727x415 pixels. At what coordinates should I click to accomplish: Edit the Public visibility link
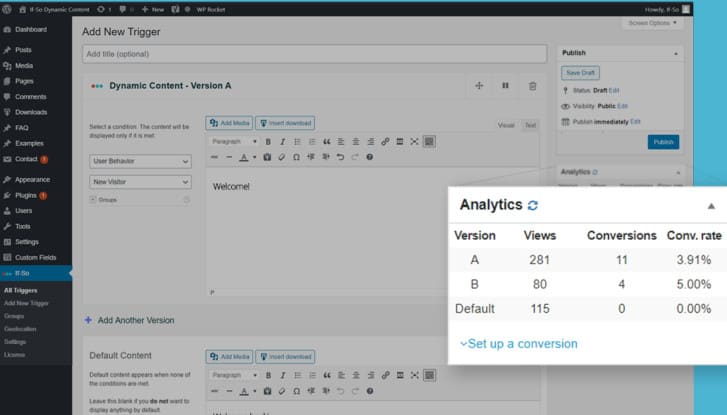pos(622,106)
